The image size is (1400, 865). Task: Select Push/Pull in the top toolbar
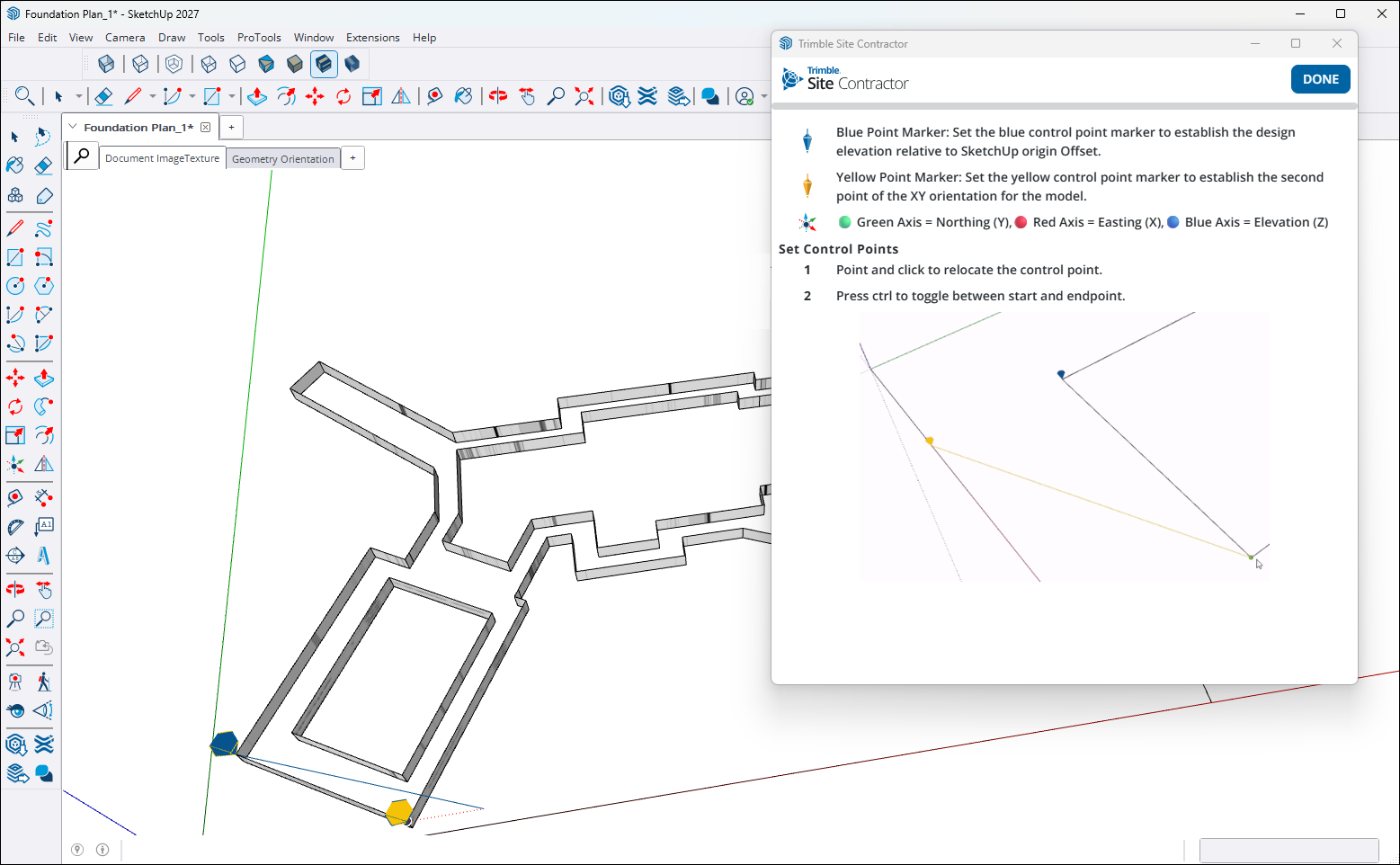click(256, 96)
